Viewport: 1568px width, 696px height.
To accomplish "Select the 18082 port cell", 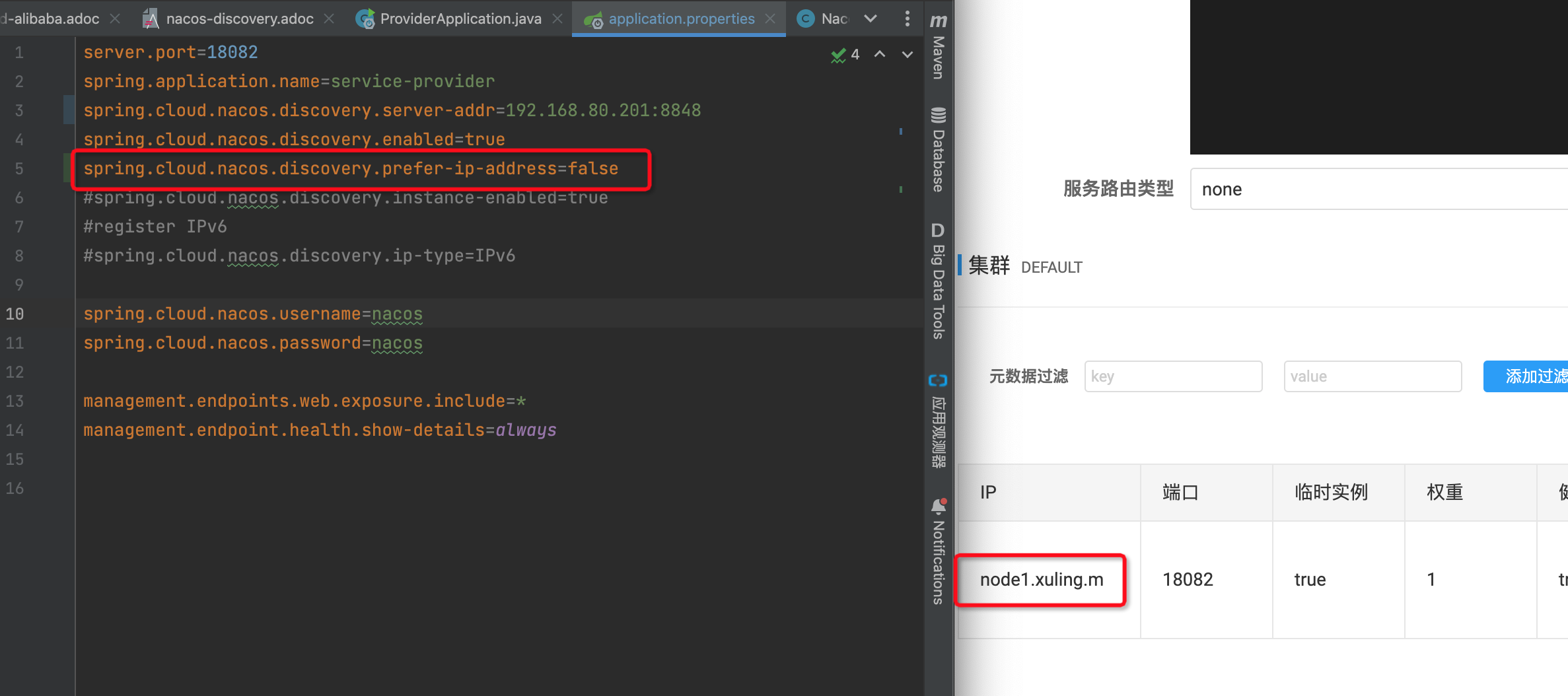I will [1206, 580].
